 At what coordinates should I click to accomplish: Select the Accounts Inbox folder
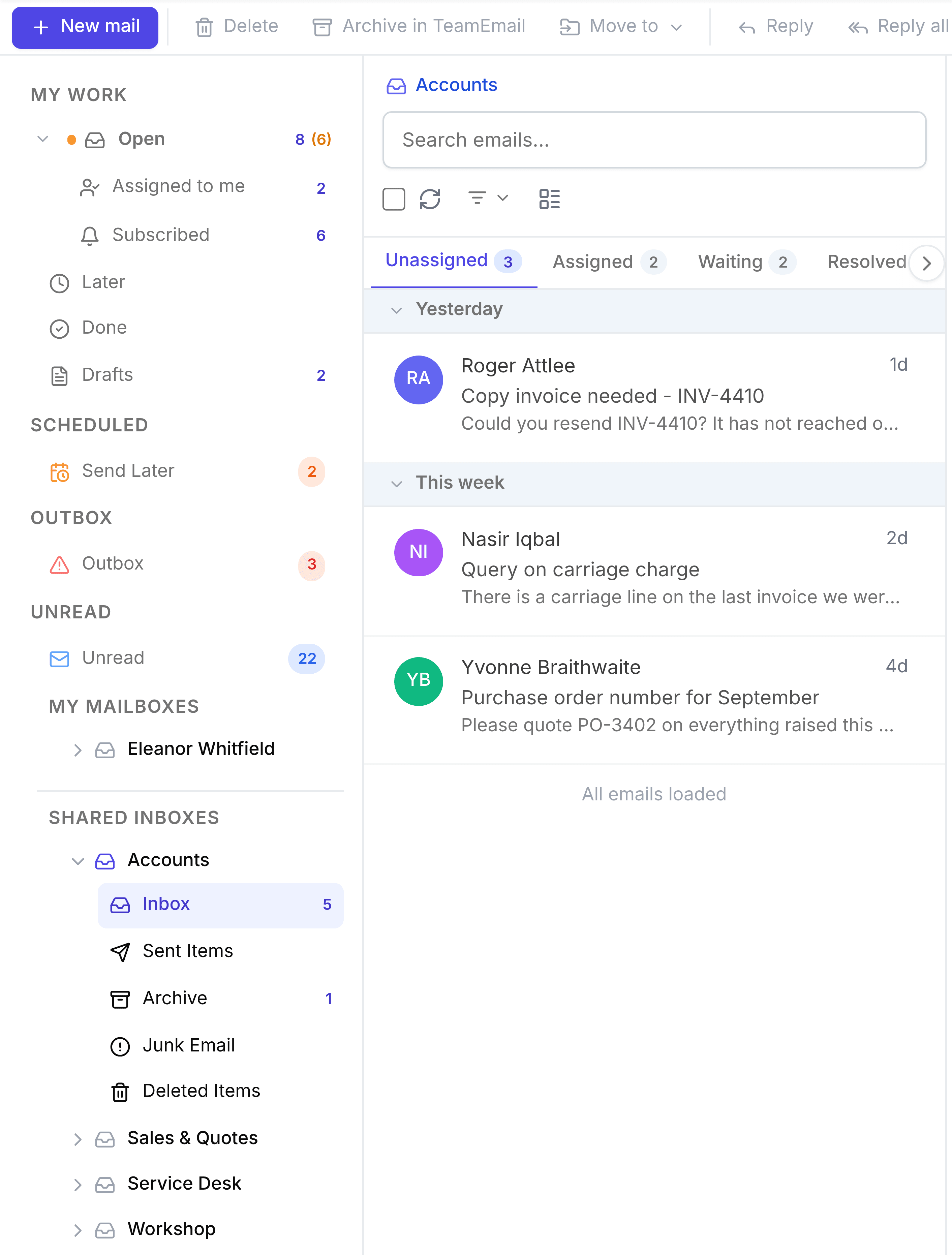click(x=220, y=905)
